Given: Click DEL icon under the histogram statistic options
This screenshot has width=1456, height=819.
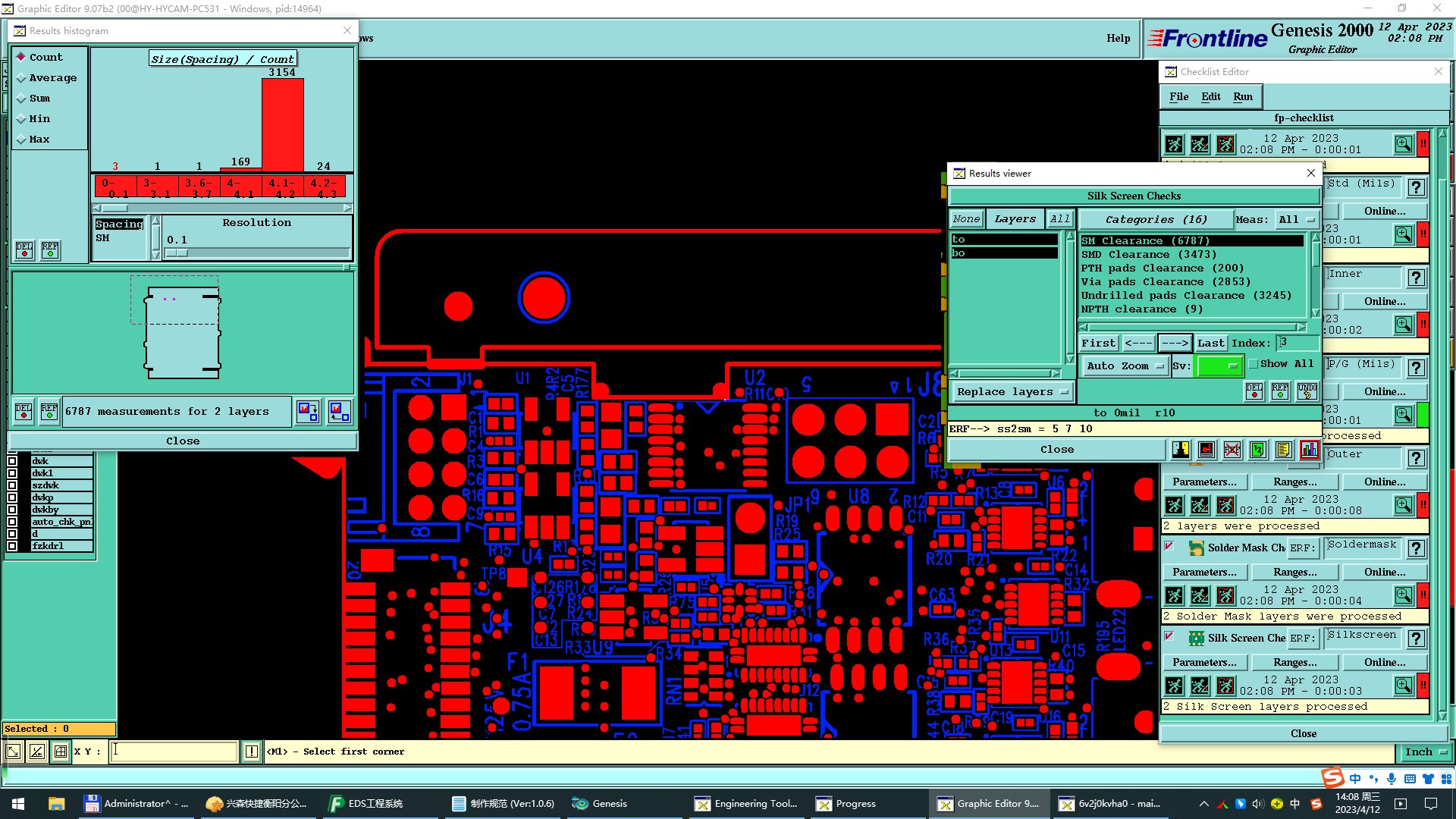Looking at the screenshot, I should click(24, 250).
